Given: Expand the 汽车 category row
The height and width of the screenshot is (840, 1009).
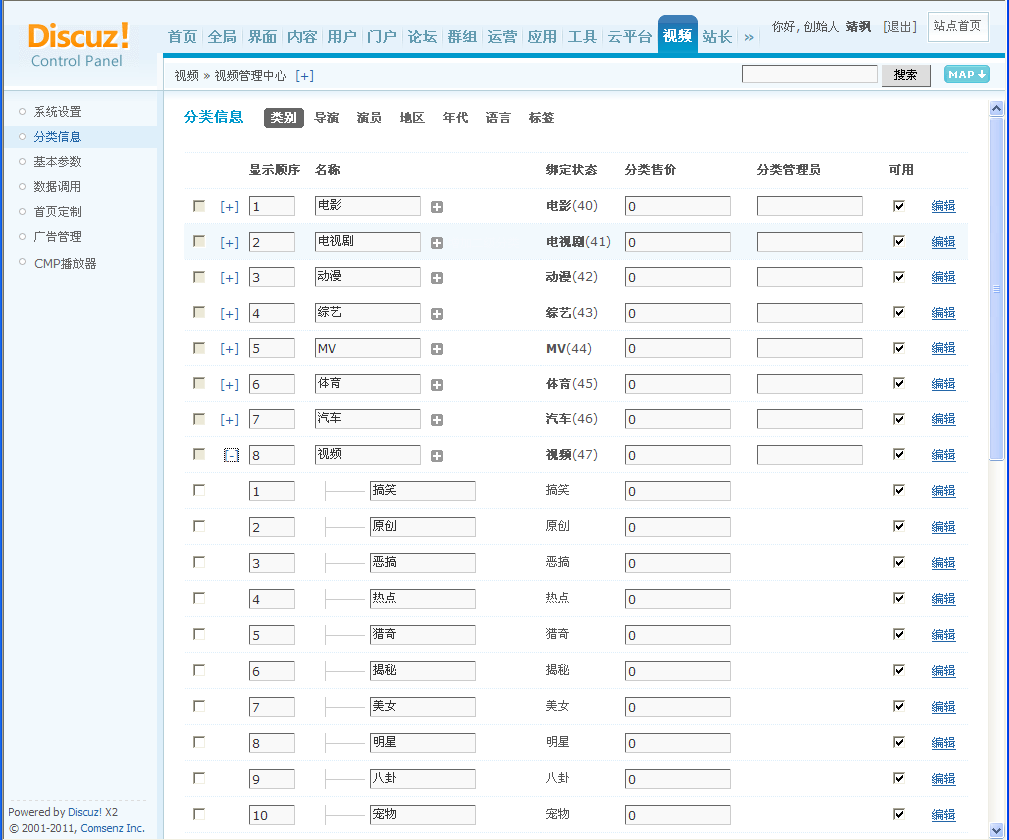Looking at the screenshot, I should coord(229,419).
